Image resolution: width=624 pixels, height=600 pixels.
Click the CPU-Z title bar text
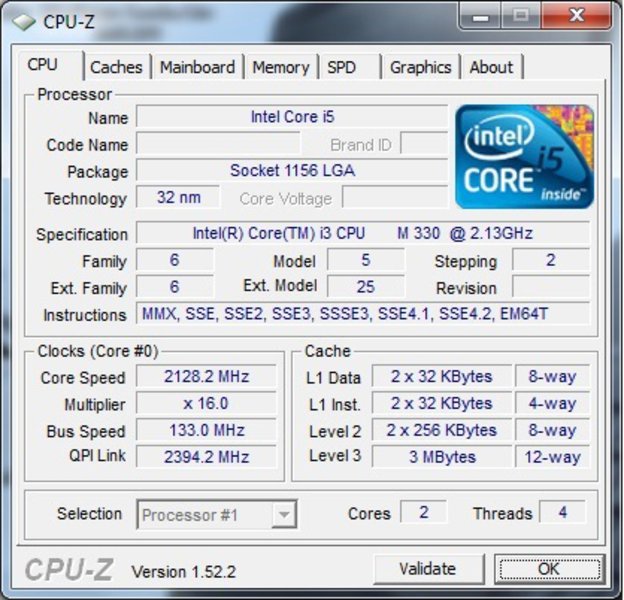pyautogui.click(x=69, y=22)
